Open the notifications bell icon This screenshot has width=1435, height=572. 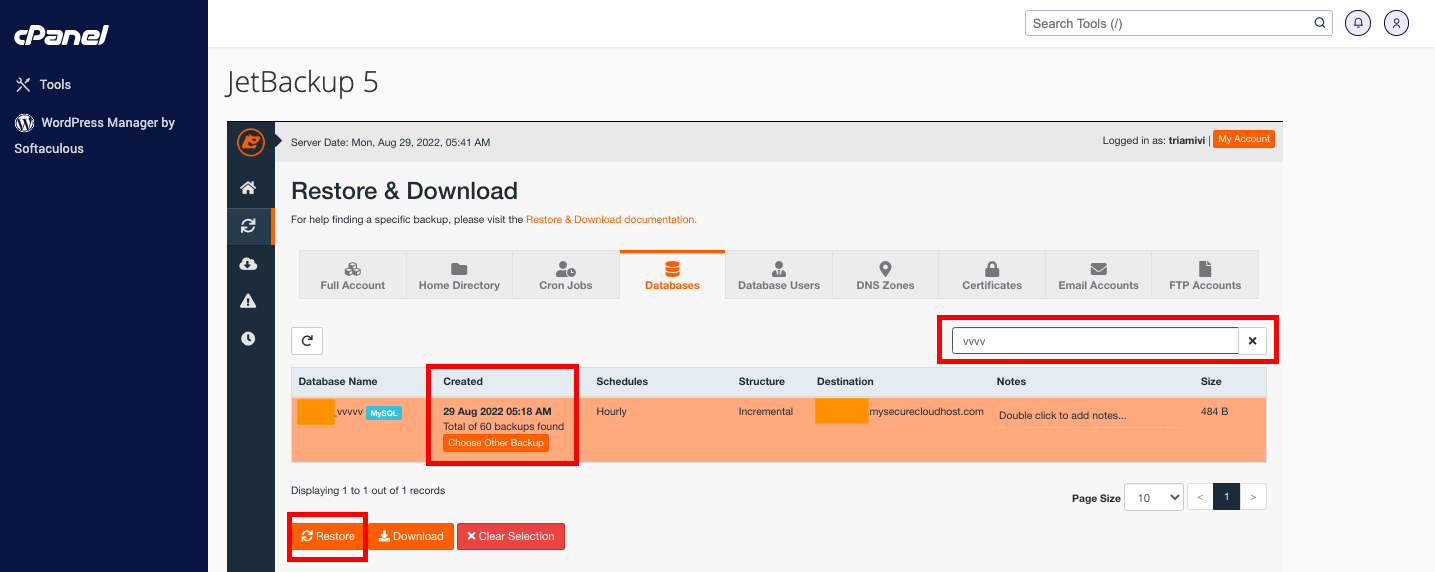pos(1357,23)
